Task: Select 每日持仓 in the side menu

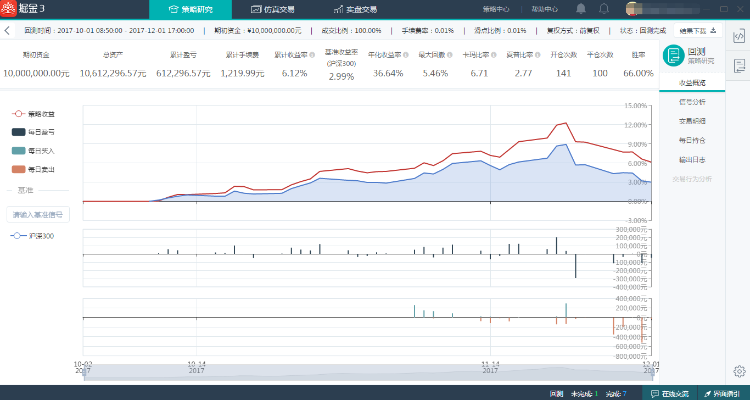Action: coord(692,140)
